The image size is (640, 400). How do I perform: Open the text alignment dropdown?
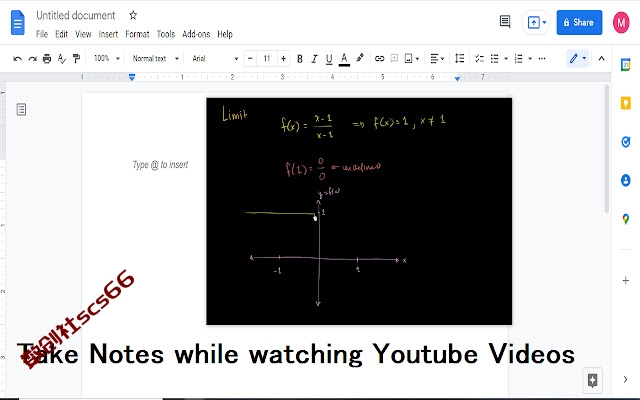(x=437, y=59)
